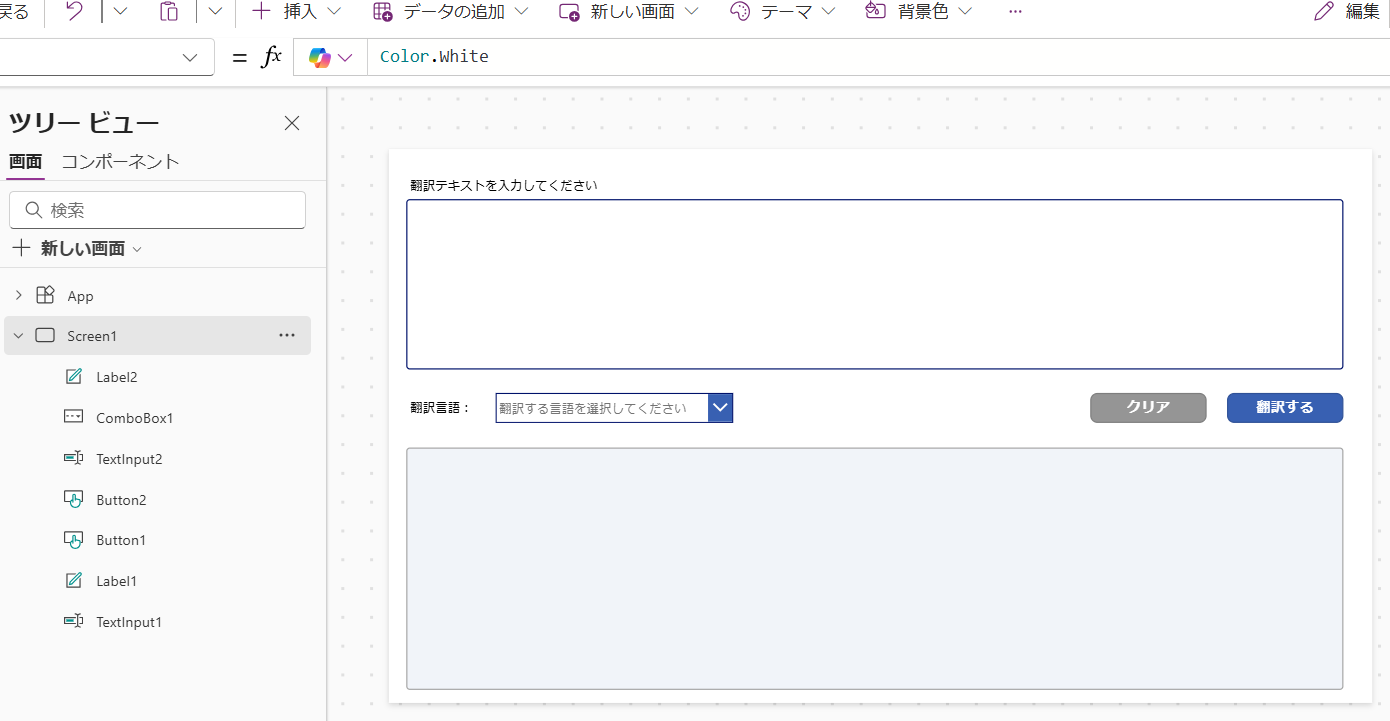Click the paste clipboard icon

[169, 12]
